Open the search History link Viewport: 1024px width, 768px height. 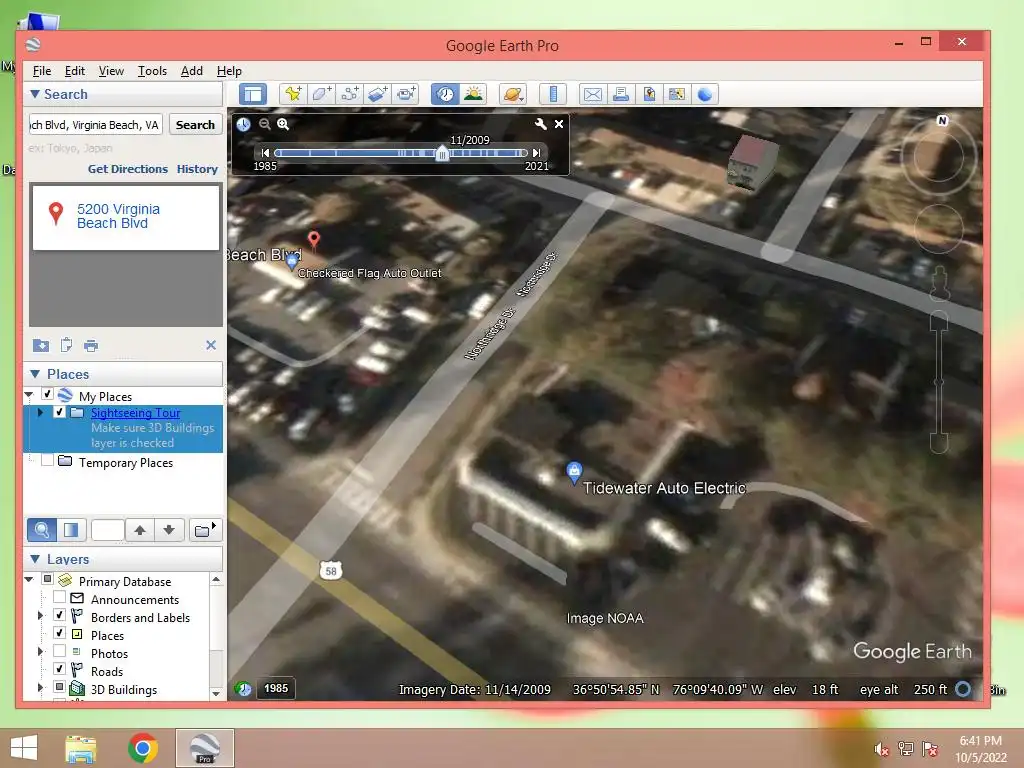(197, 169)
